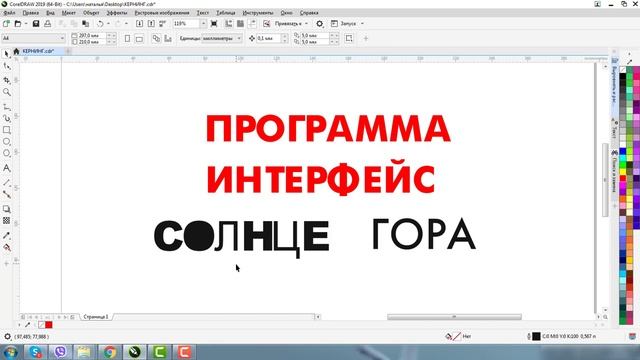Screen dimensions: 640x360
Task: Open the Bitmaps menu
Action: click(x=162, y=13)
